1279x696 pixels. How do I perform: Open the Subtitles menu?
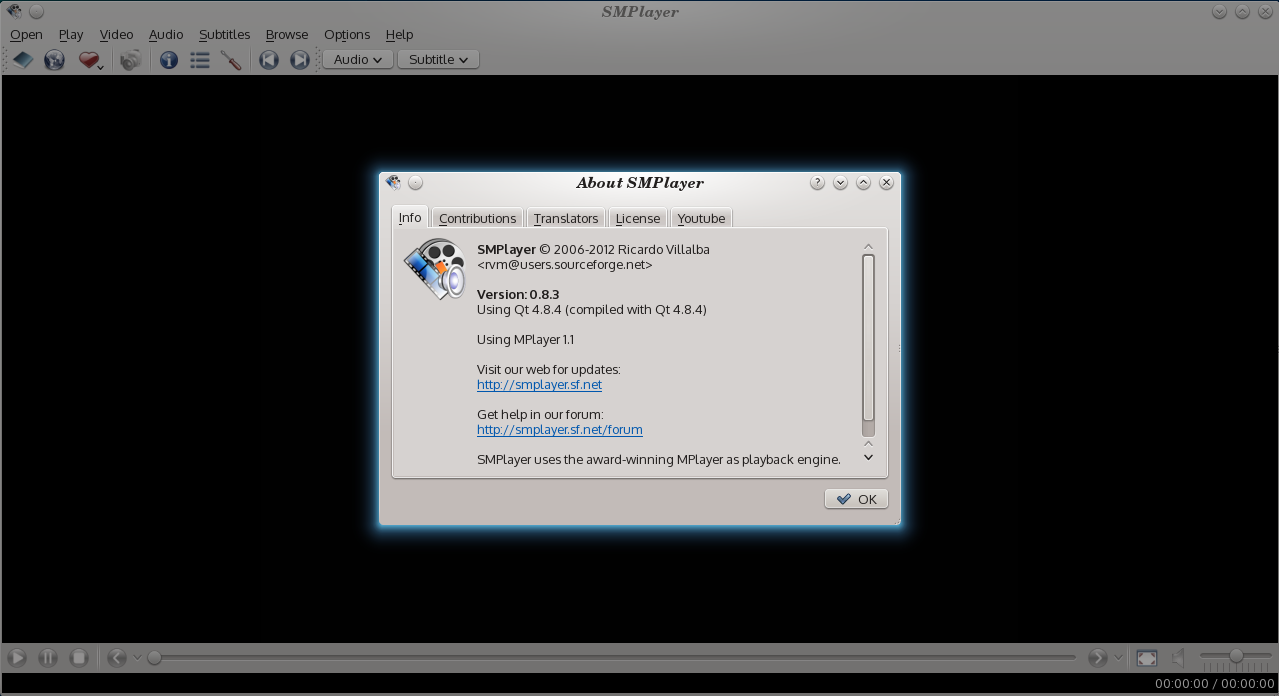pos(224,34)
